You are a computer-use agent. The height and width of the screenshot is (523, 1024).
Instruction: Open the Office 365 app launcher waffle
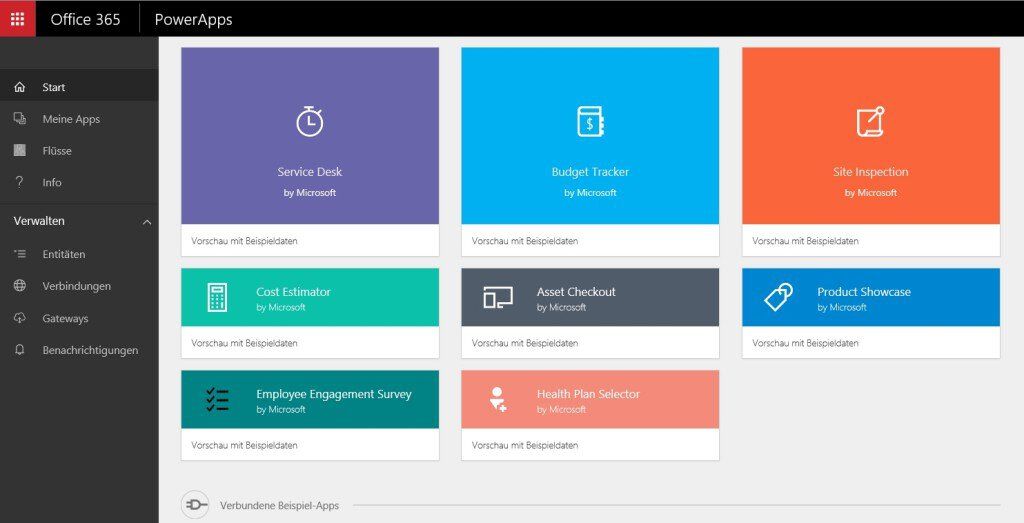[x=18, y=19]
